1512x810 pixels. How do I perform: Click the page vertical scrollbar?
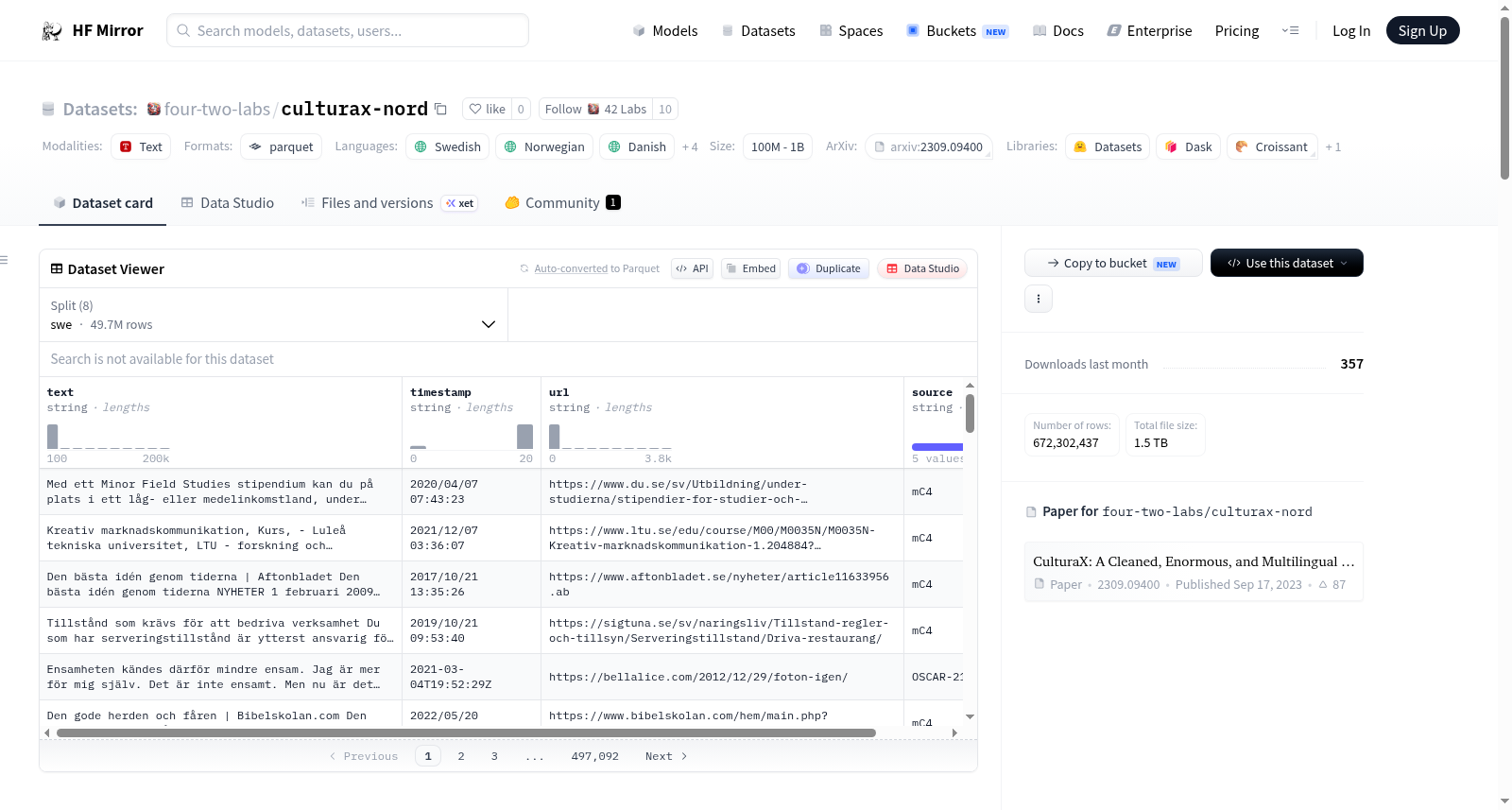click(x=1504, y=97)
